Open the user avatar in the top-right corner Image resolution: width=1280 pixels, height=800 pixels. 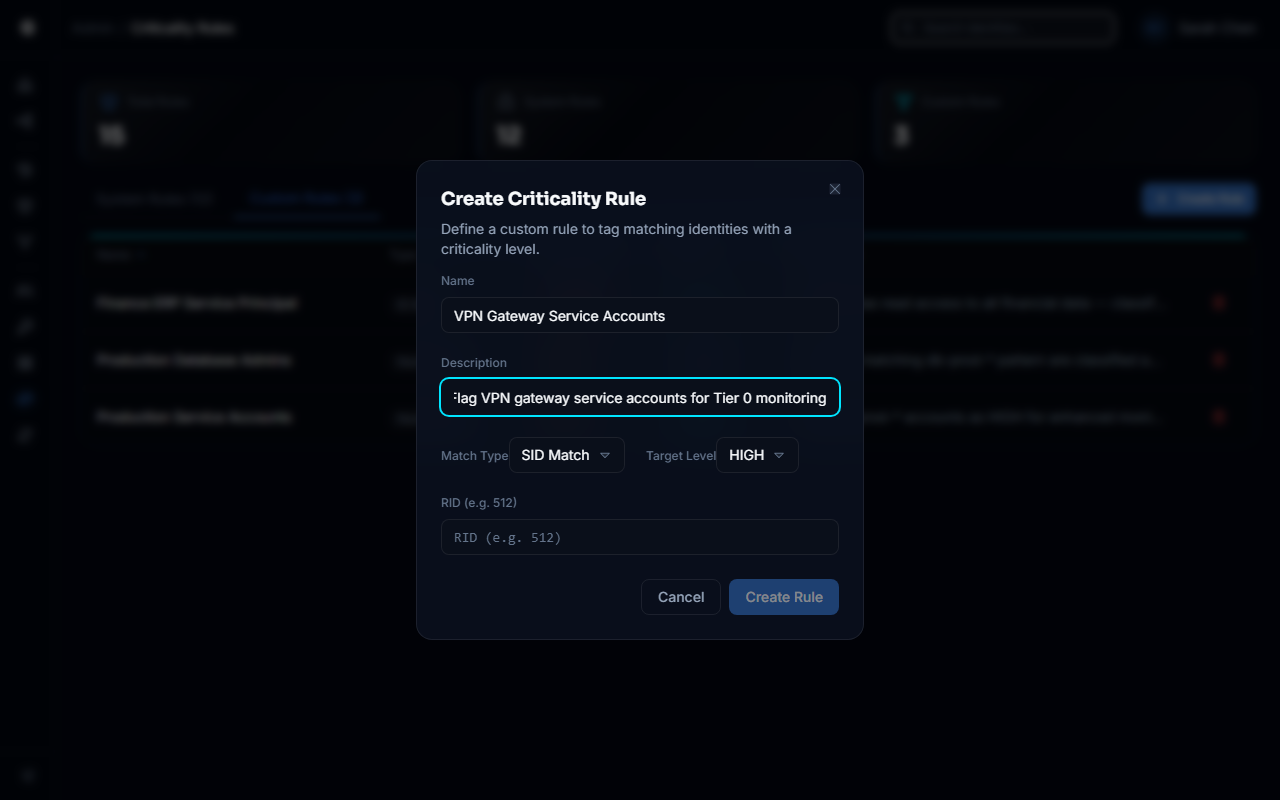1152,28
